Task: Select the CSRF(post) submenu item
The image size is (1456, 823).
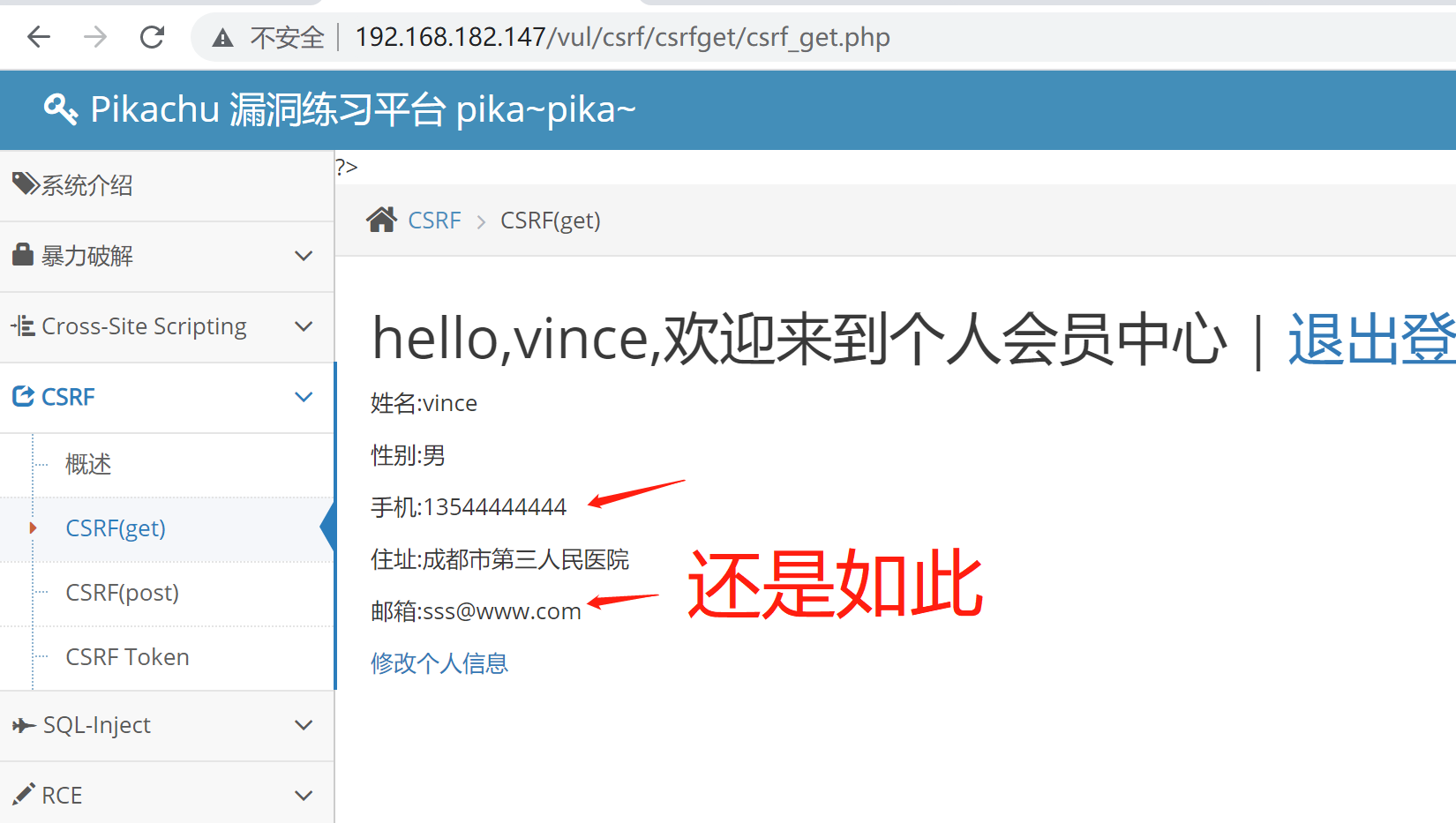Action: point(123,593)
